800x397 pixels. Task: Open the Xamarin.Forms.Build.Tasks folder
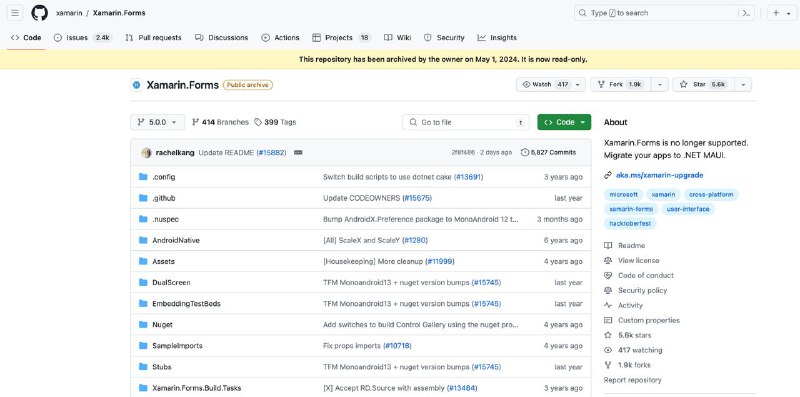click(196, 388)
